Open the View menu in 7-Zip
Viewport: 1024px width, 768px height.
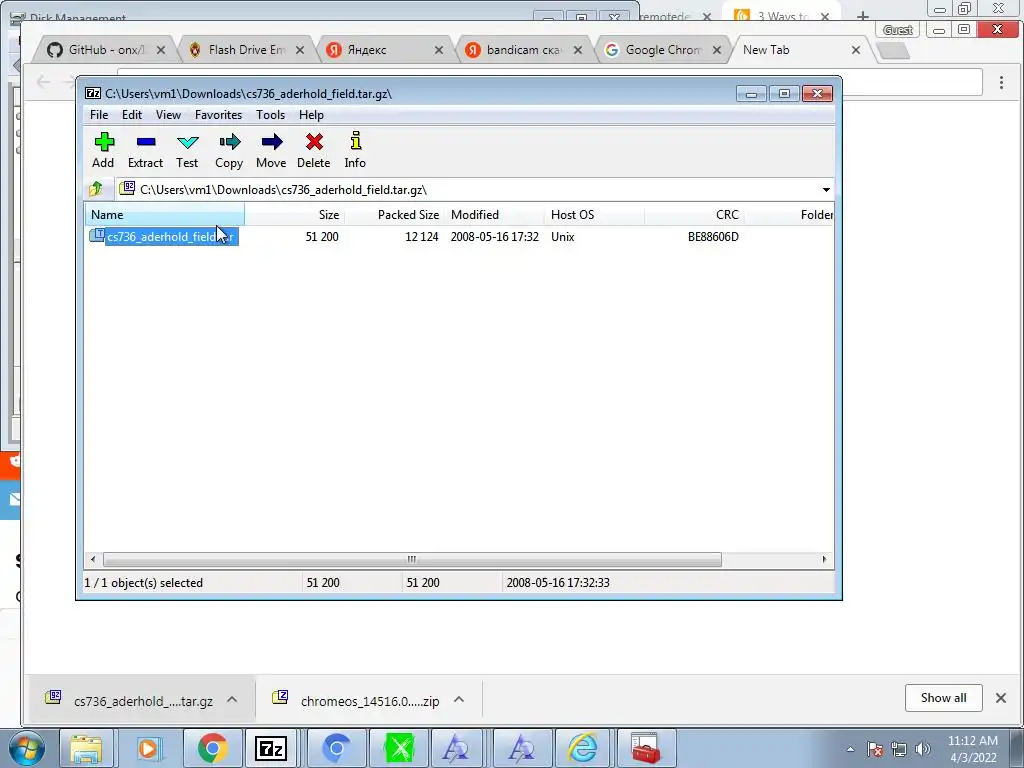point(168,115)
